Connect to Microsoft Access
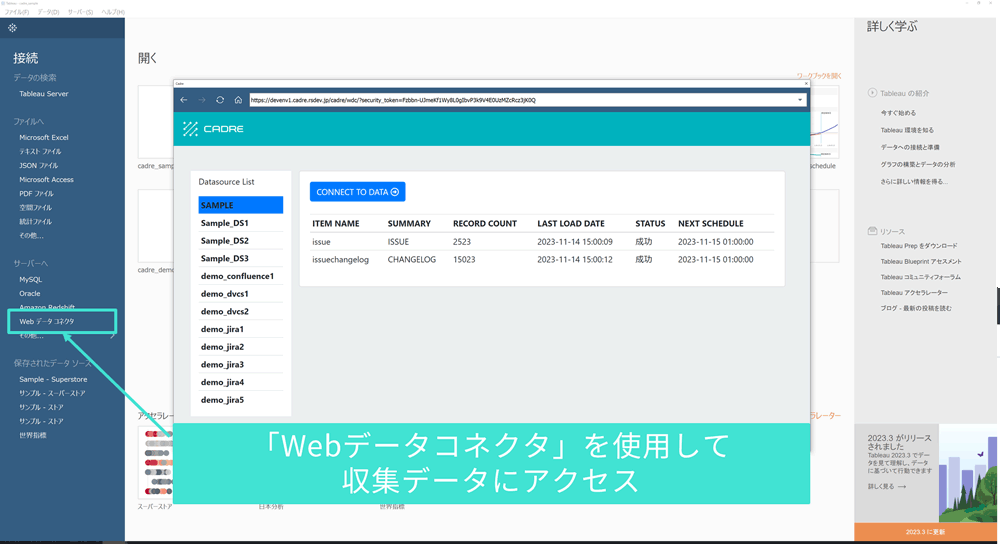The height and width of the screenshot is (544, 1000). click(x=46, y=179)
